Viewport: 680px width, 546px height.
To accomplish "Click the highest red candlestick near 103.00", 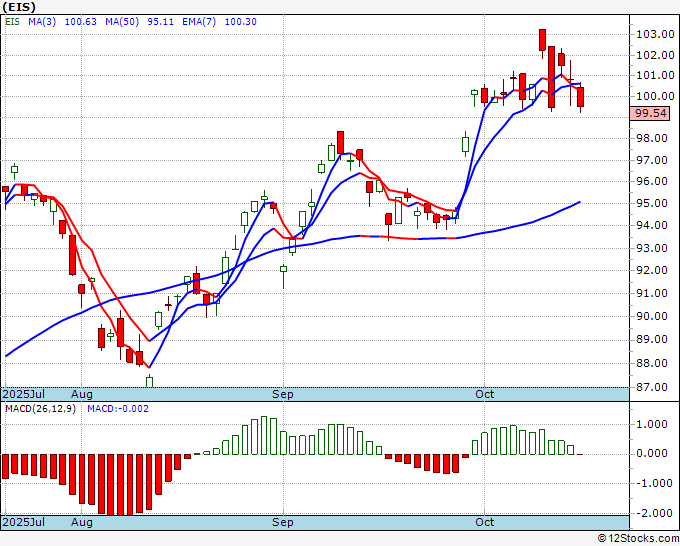I will click(542, 40).
